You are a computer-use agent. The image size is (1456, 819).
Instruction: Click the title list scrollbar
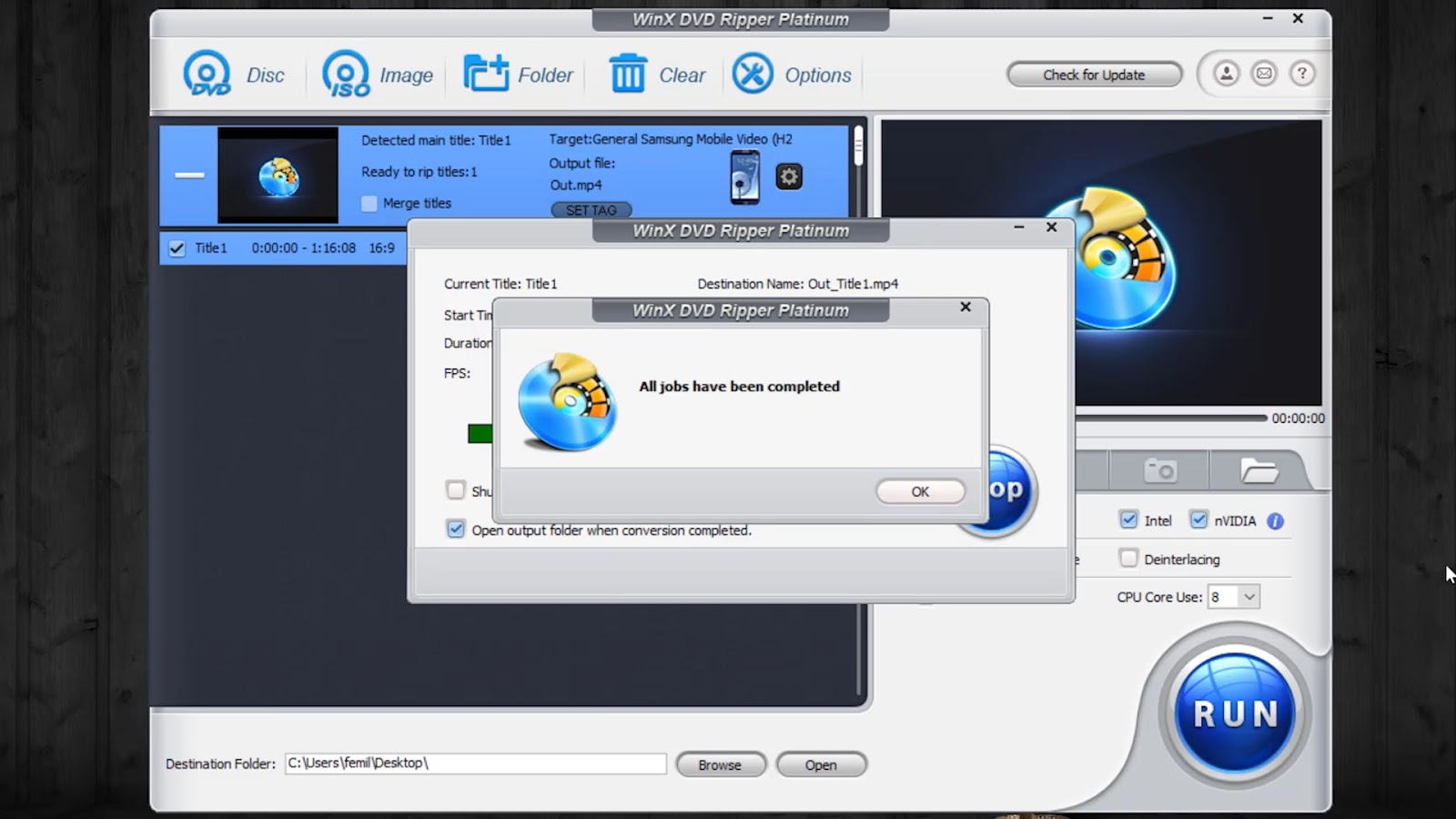click(857, 147)
